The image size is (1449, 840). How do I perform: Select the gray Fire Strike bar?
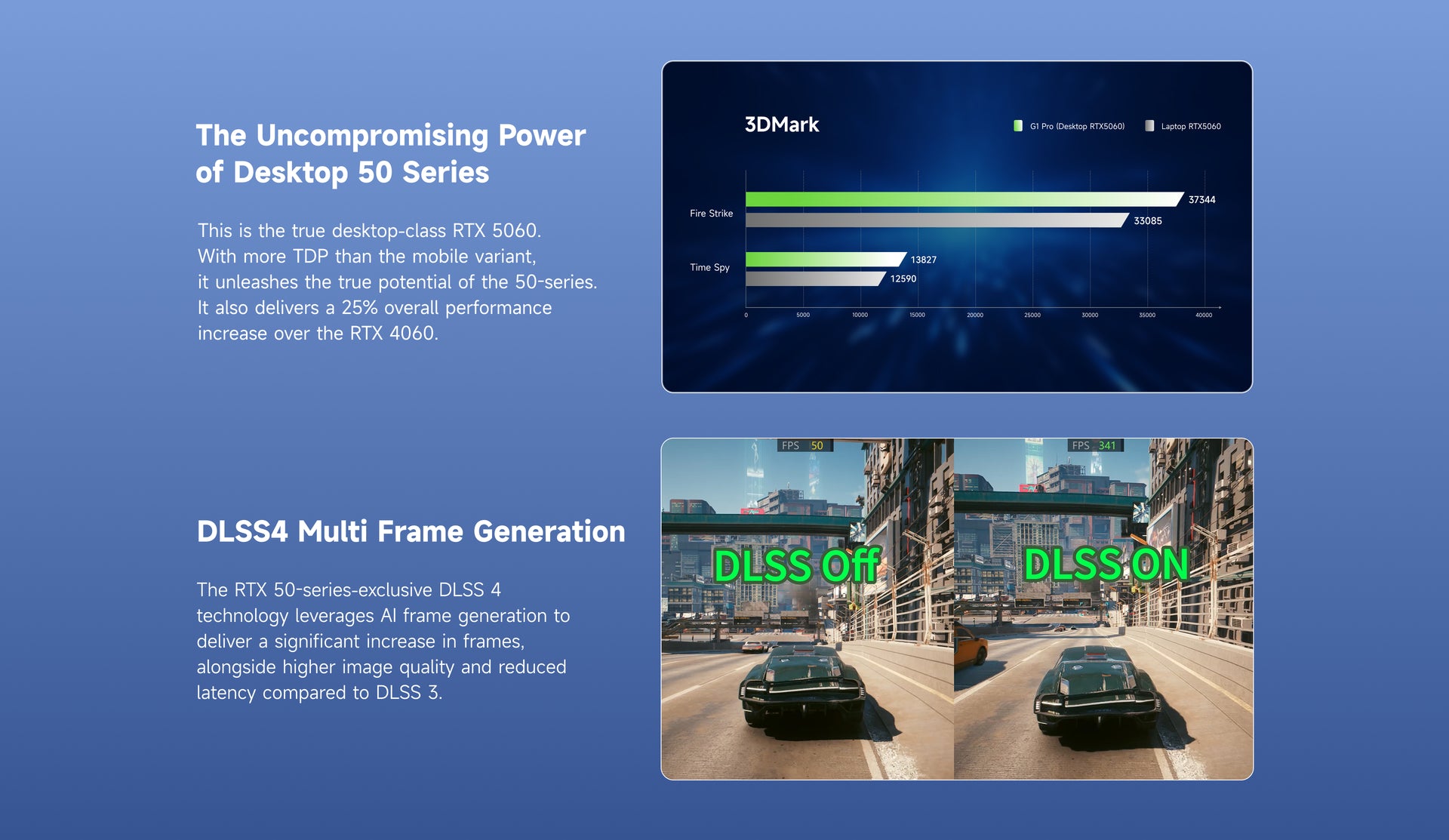click(937, 220)
